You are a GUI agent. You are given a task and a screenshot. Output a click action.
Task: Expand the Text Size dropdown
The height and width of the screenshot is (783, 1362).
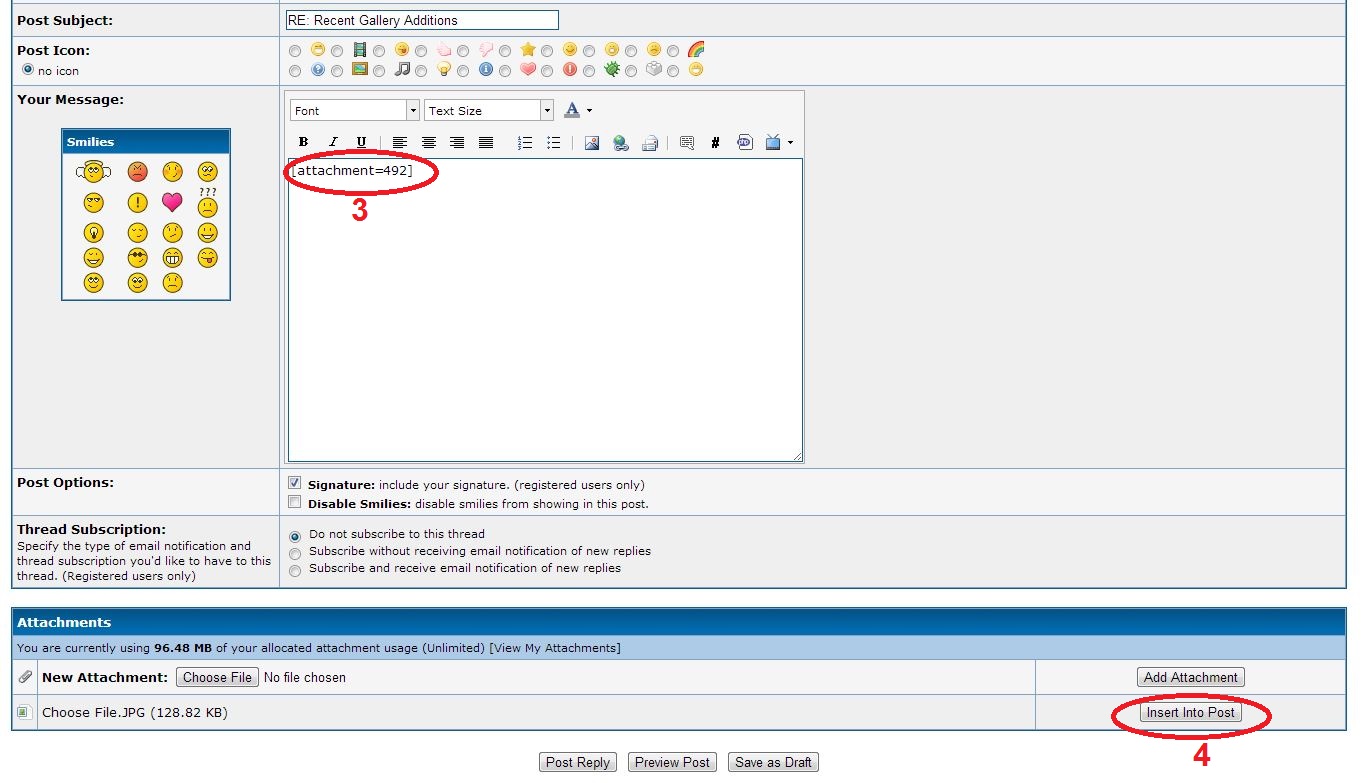pos(489,111)
